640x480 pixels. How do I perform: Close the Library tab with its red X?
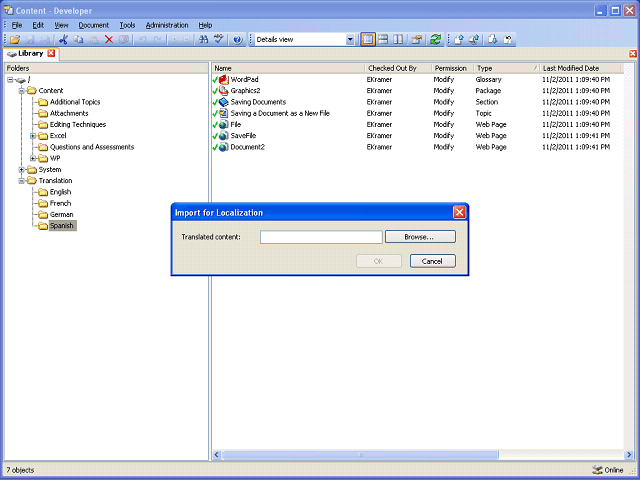pyautogui.click(x=51, y=53)
